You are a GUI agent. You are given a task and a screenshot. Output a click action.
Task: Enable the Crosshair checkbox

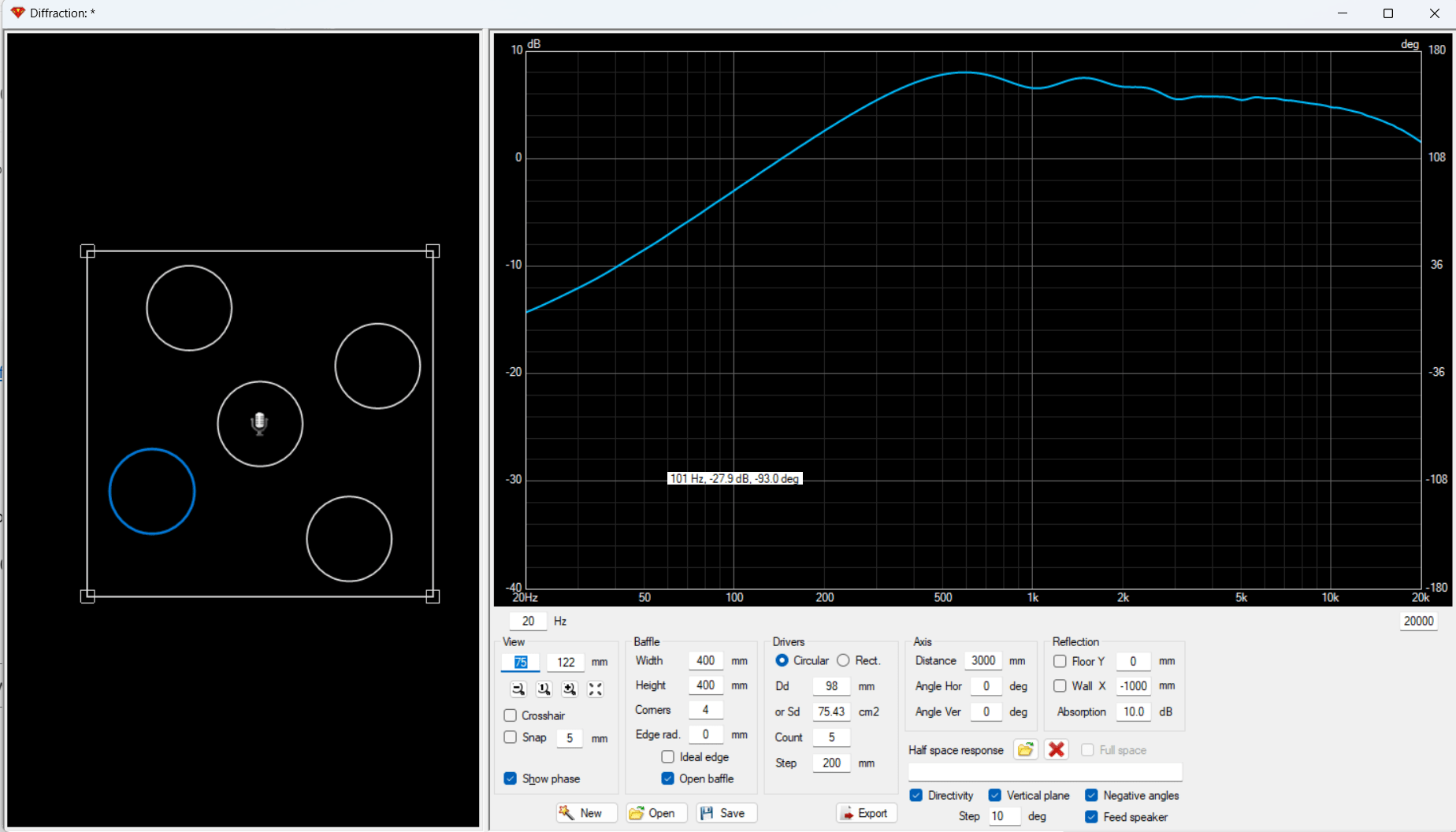click(x=511, y=715)
